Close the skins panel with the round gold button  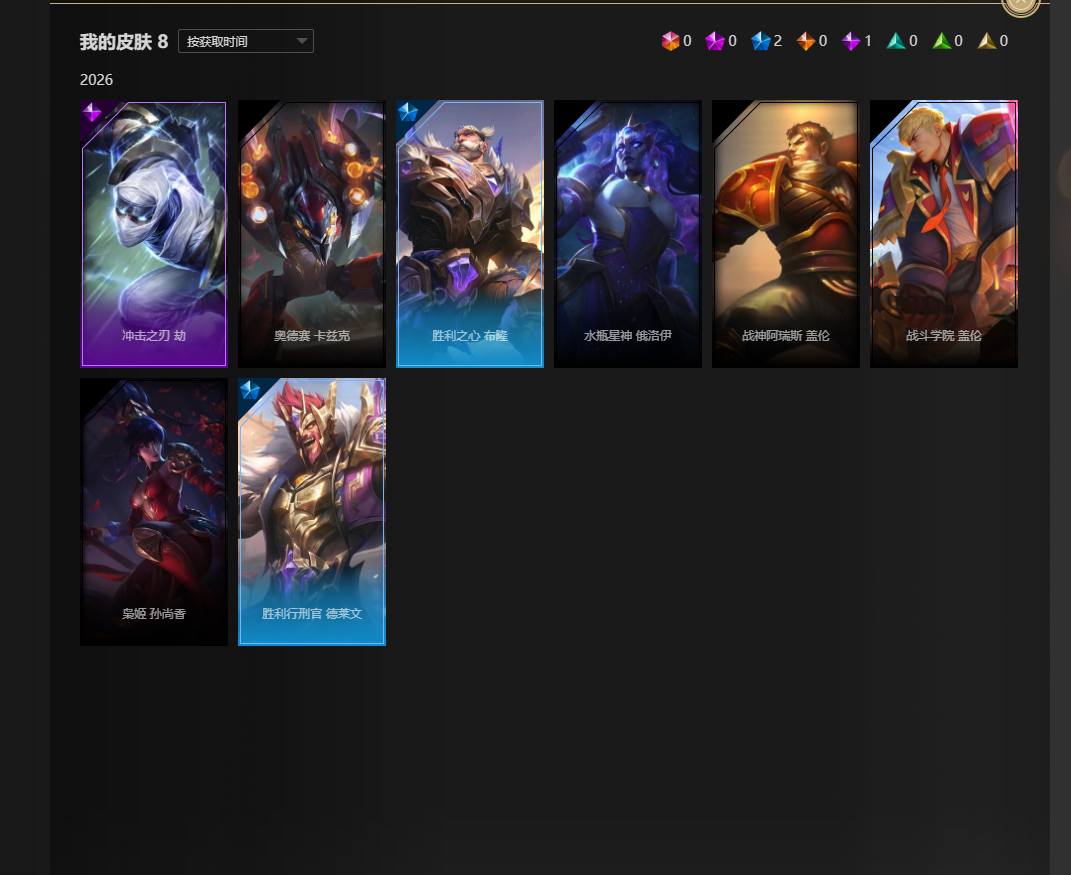point(1020,4)
